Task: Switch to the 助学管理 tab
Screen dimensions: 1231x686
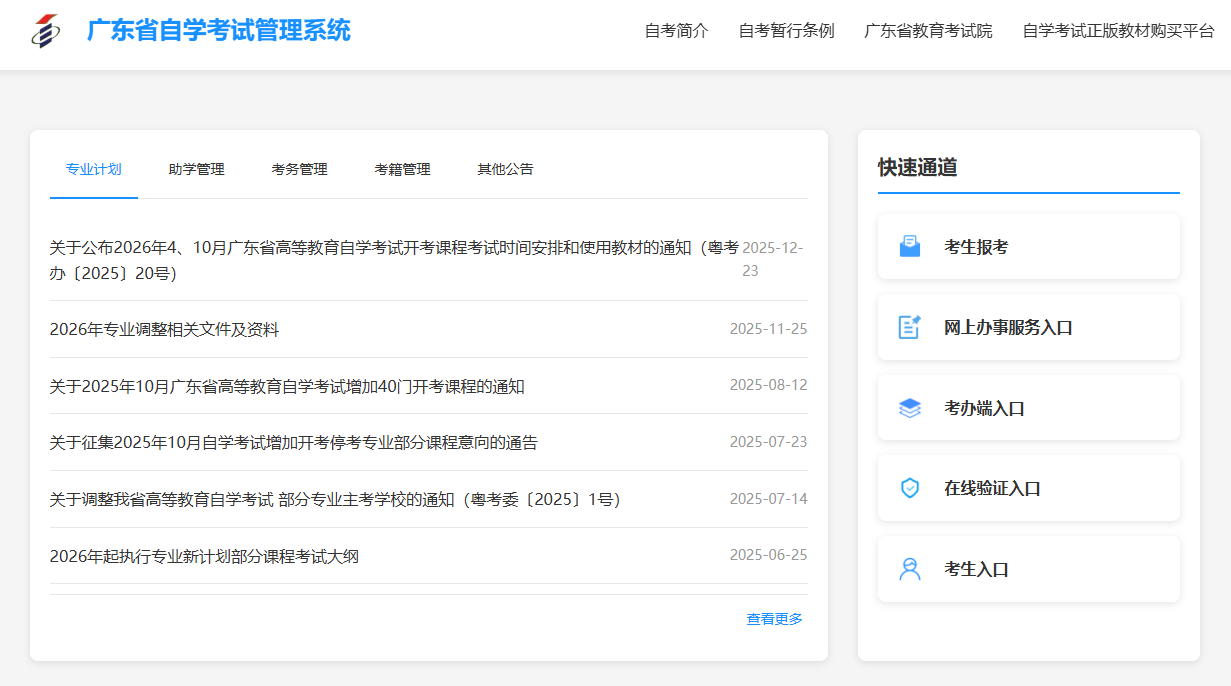Action: 196,169
